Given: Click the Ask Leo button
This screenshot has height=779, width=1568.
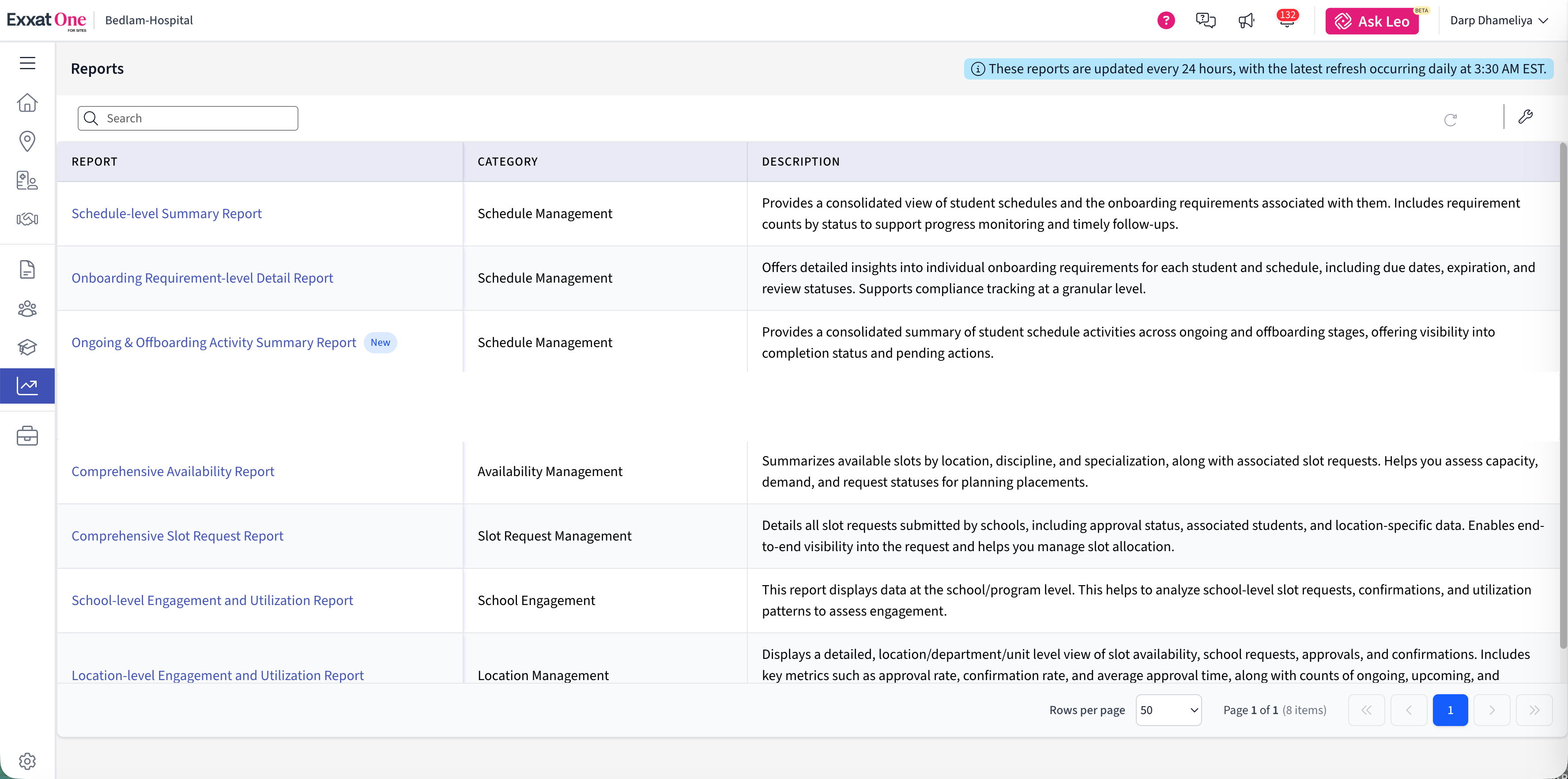Looking at the screenshot, I should (x=1372, y=21).
